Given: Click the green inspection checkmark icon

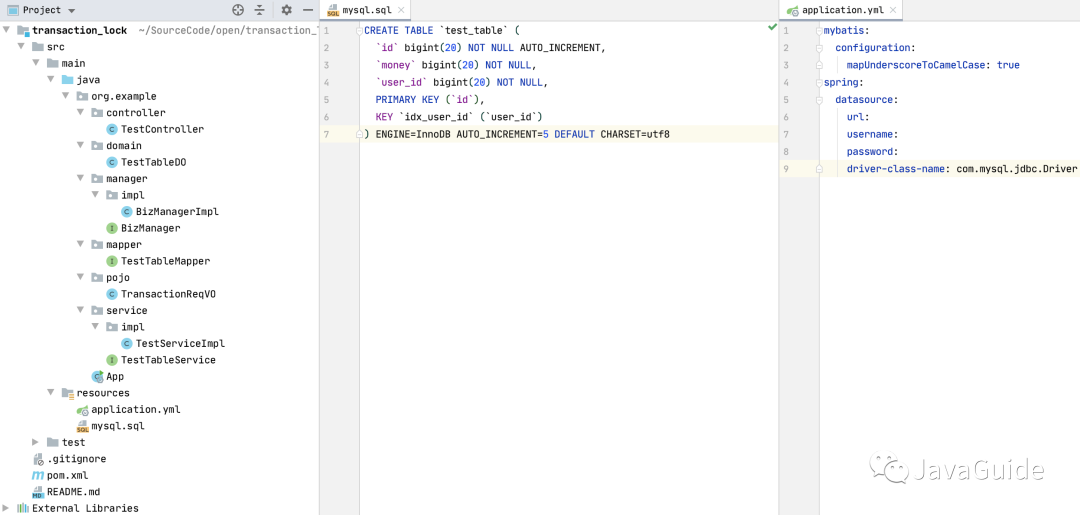Looking at the screenshot, I should point(771,28).
